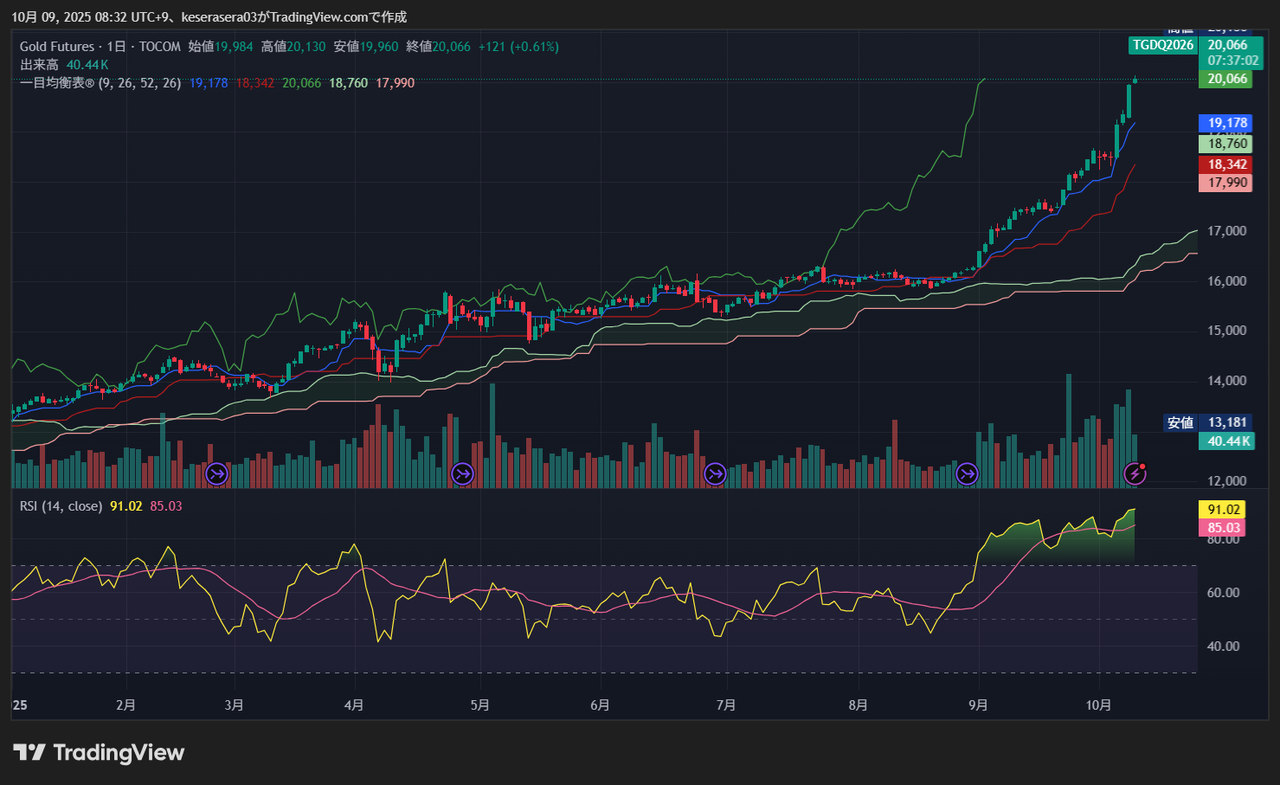Screen dimensions: 1280x785
Task: Click the purple lightning bolt icon in October
Action: 1134,474
